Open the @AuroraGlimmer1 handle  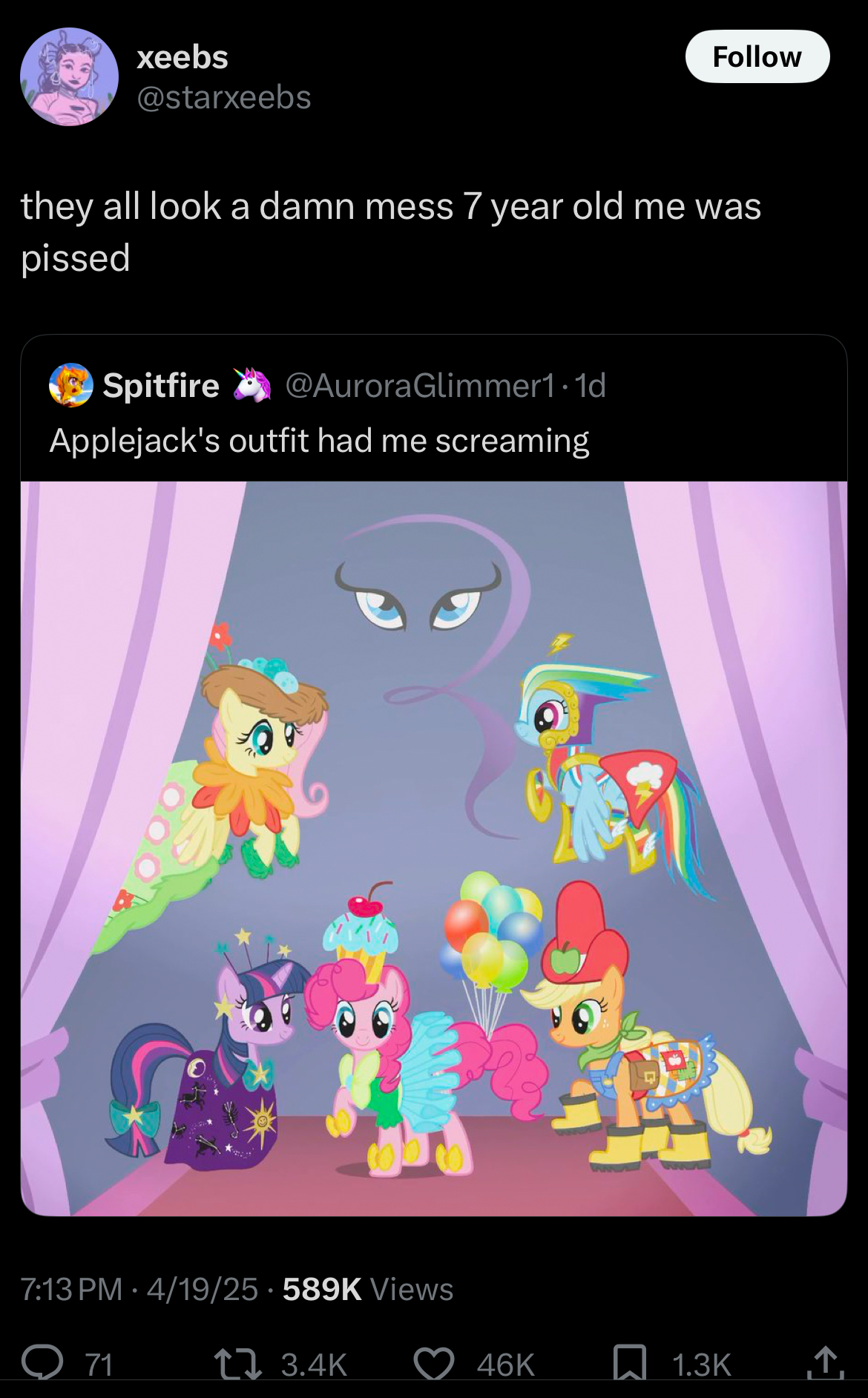(x=419, y=385)
